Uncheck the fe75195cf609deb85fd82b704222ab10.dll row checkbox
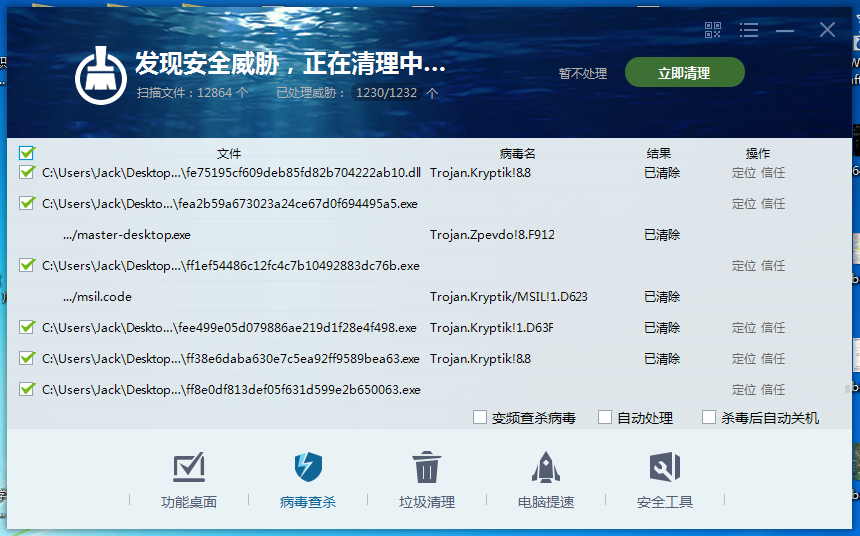860x536 pixels. pos(26,172)
